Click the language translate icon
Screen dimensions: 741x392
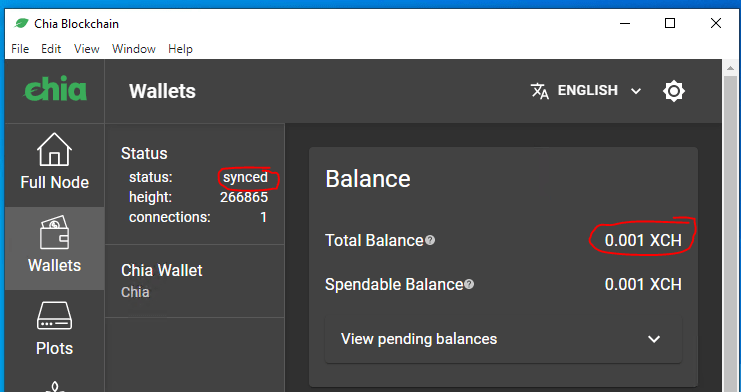[x=540, y=91]
